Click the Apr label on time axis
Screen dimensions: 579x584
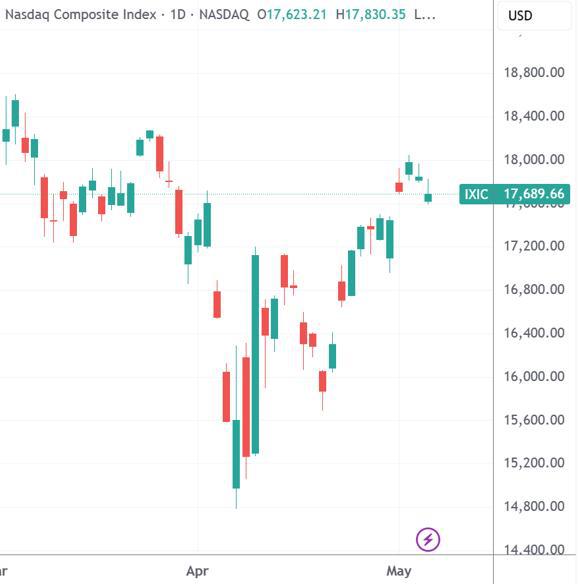(197, 571)
